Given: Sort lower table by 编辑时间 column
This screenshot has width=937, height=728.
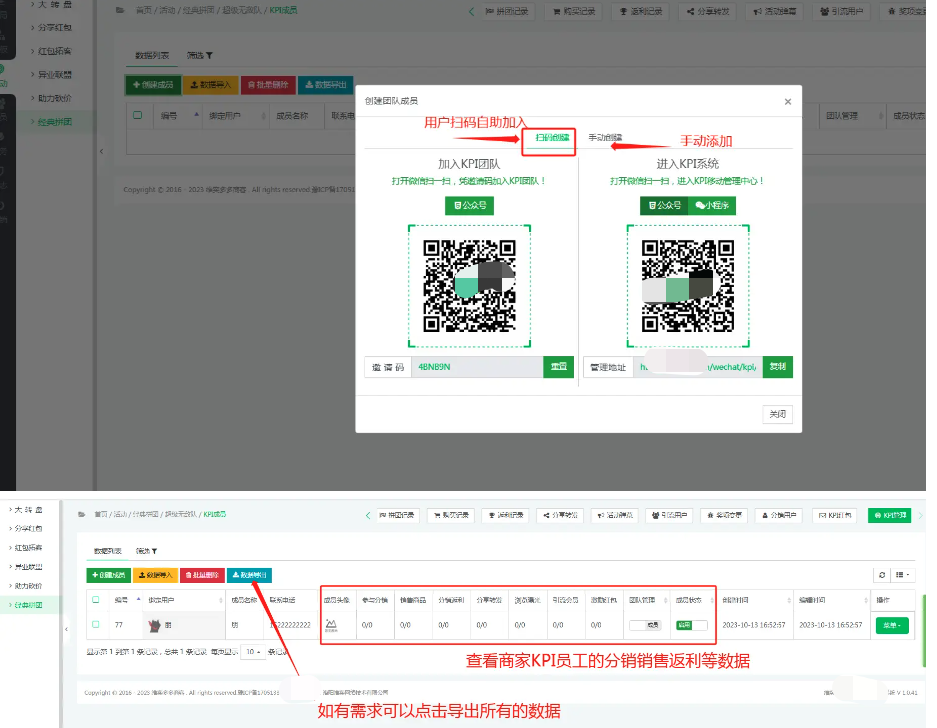Looking at the screenshot, I should (833, 600).
